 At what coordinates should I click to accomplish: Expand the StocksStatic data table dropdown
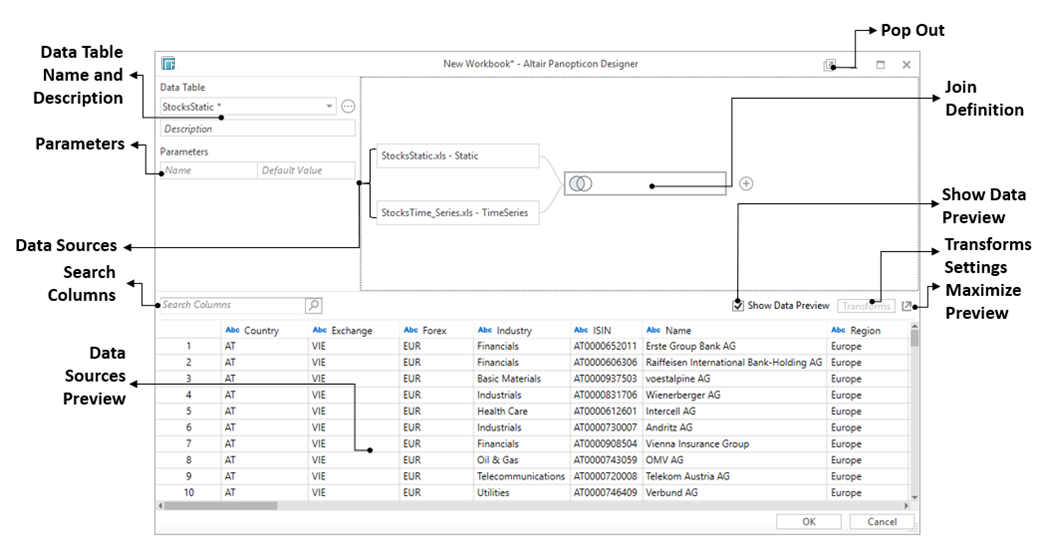(329, 106)
